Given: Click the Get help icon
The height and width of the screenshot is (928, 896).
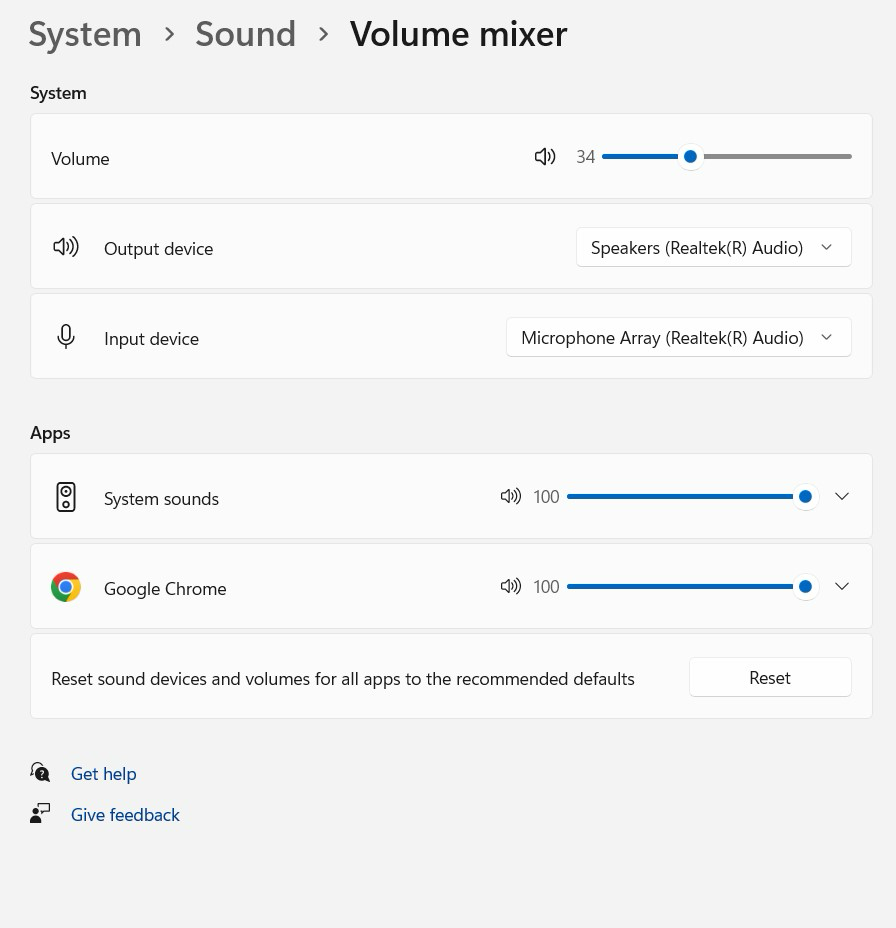Looking at the screenshot, I should pyautogui.click(x=40, y=773).
